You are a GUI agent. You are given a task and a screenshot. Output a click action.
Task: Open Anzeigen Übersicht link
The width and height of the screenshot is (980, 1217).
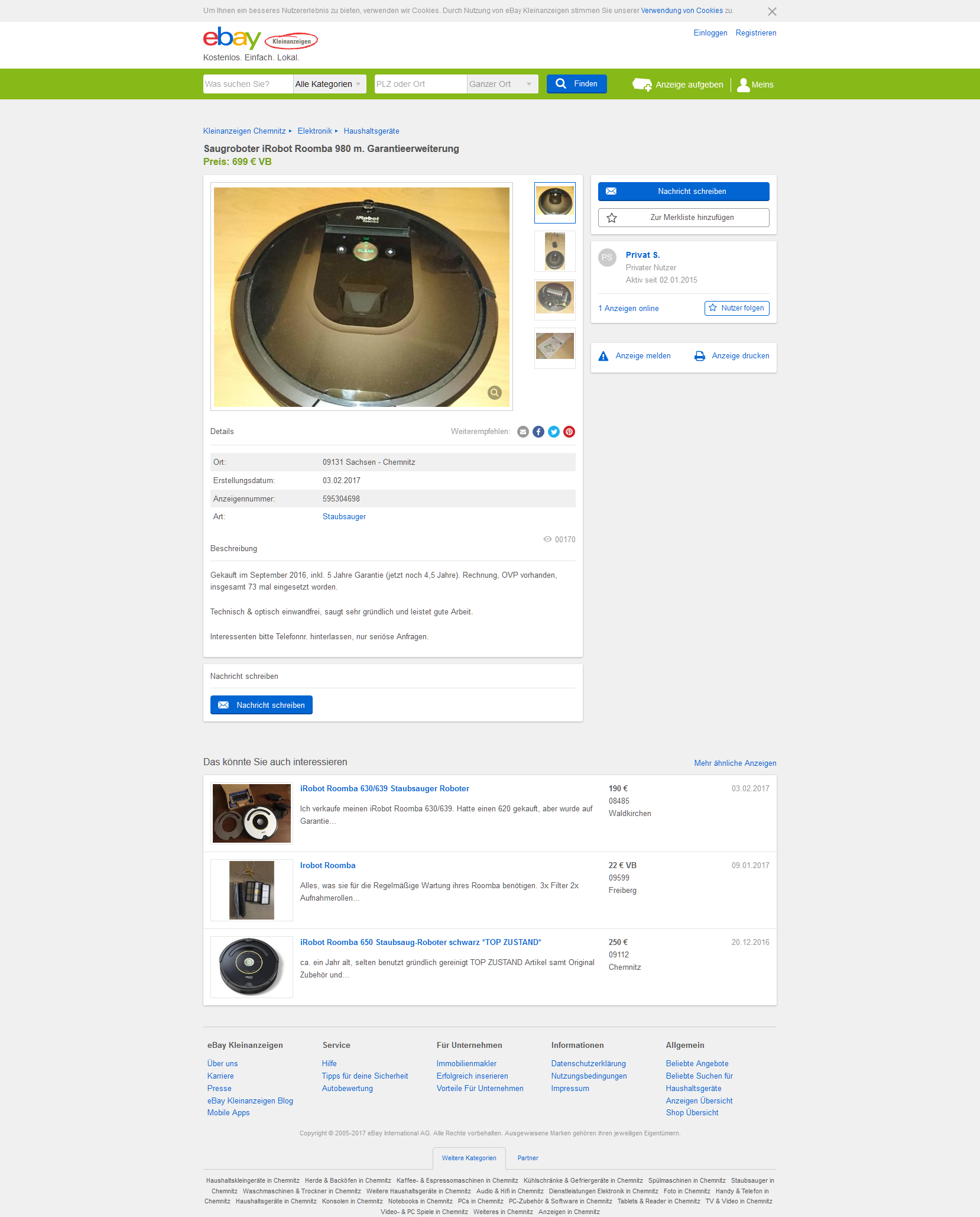(x=699, y=1101)
